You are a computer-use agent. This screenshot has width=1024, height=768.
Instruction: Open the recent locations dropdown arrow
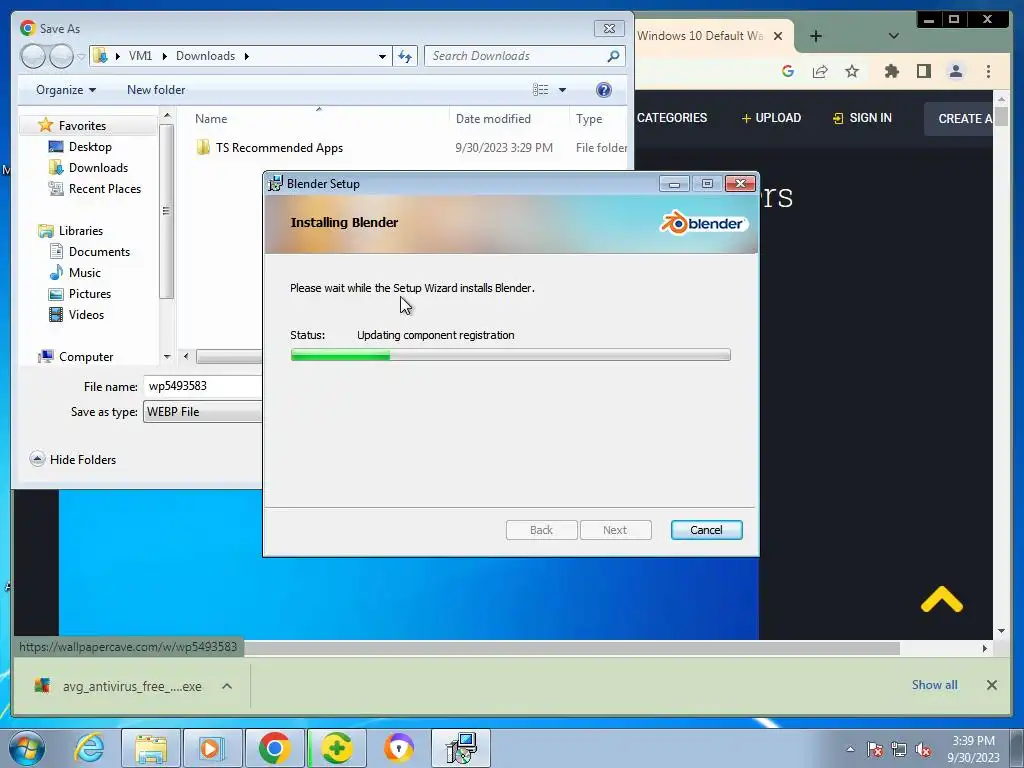coord(81,56)
